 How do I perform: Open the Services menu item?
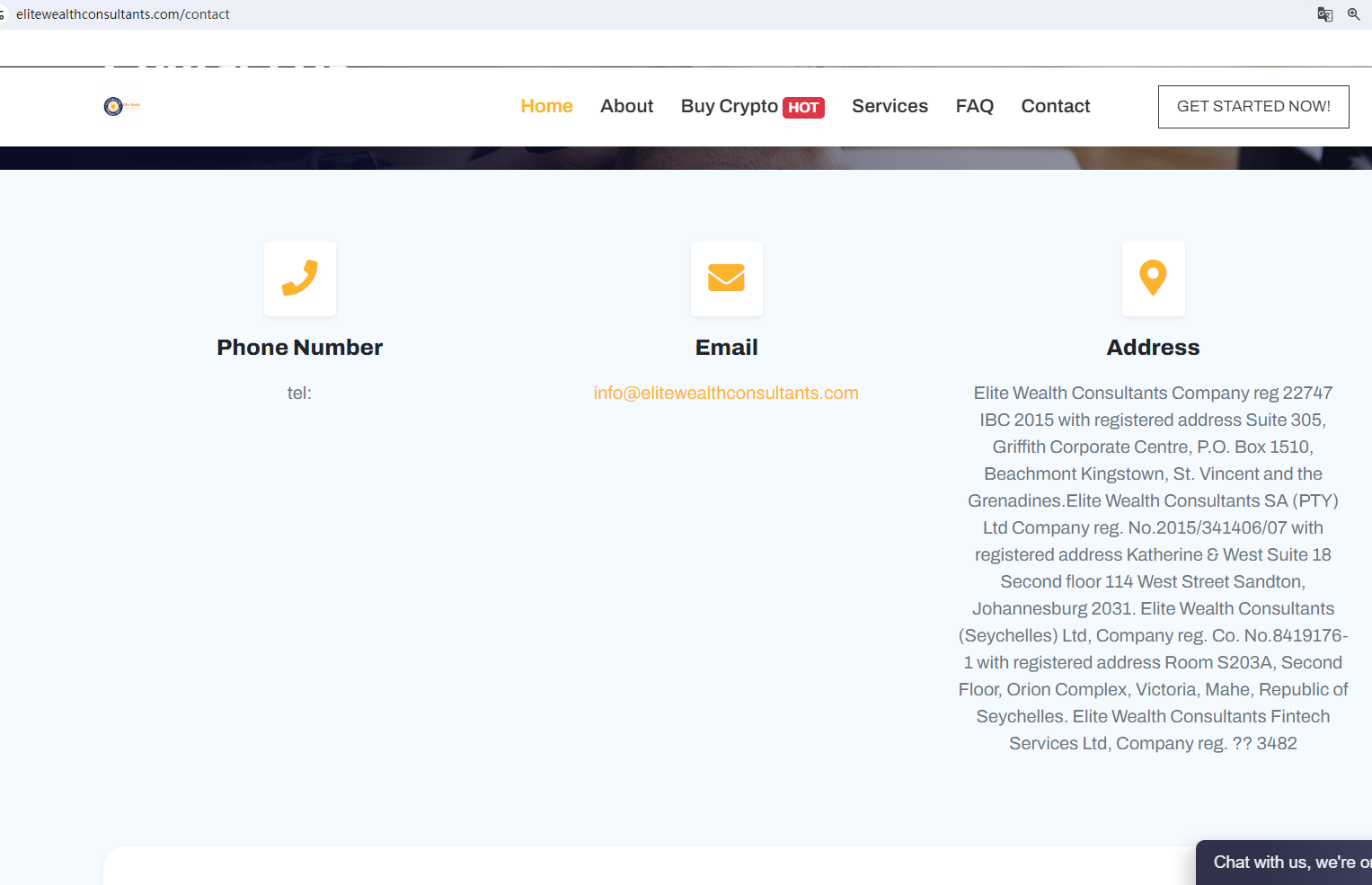[x=890, y=106]
